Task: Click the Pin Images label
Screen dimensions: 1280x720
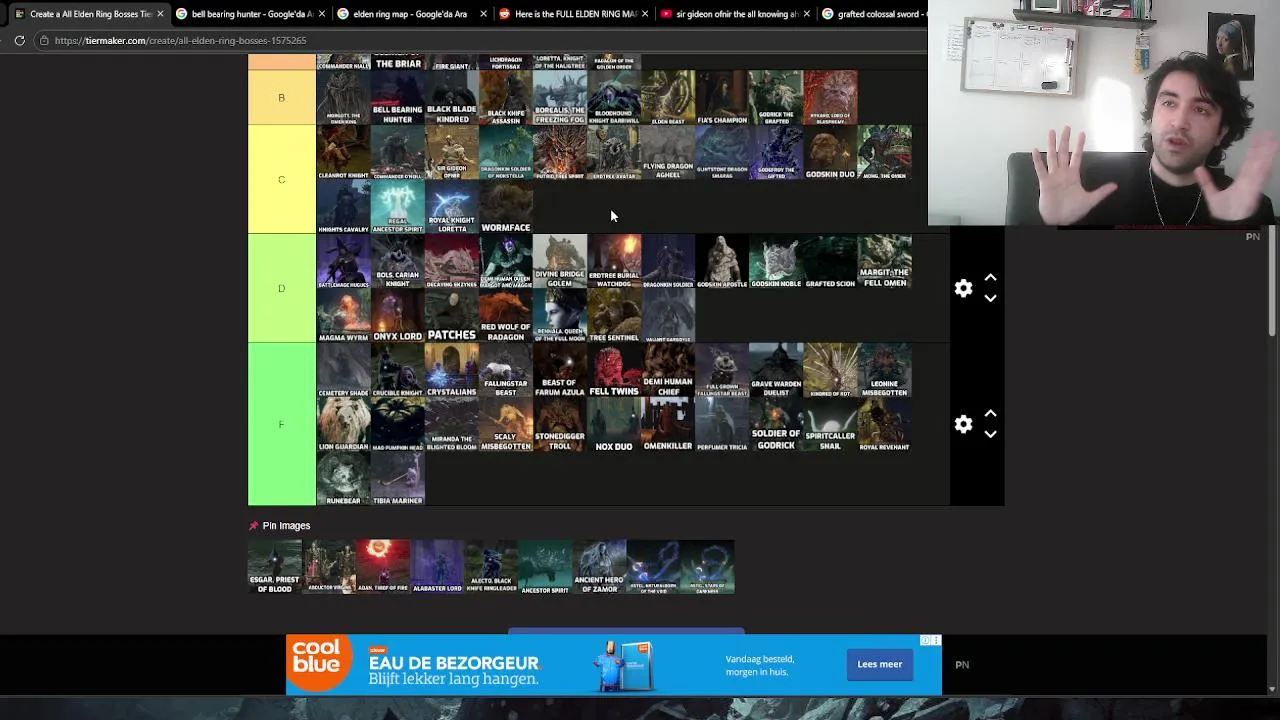Action: tap(286, 525)
